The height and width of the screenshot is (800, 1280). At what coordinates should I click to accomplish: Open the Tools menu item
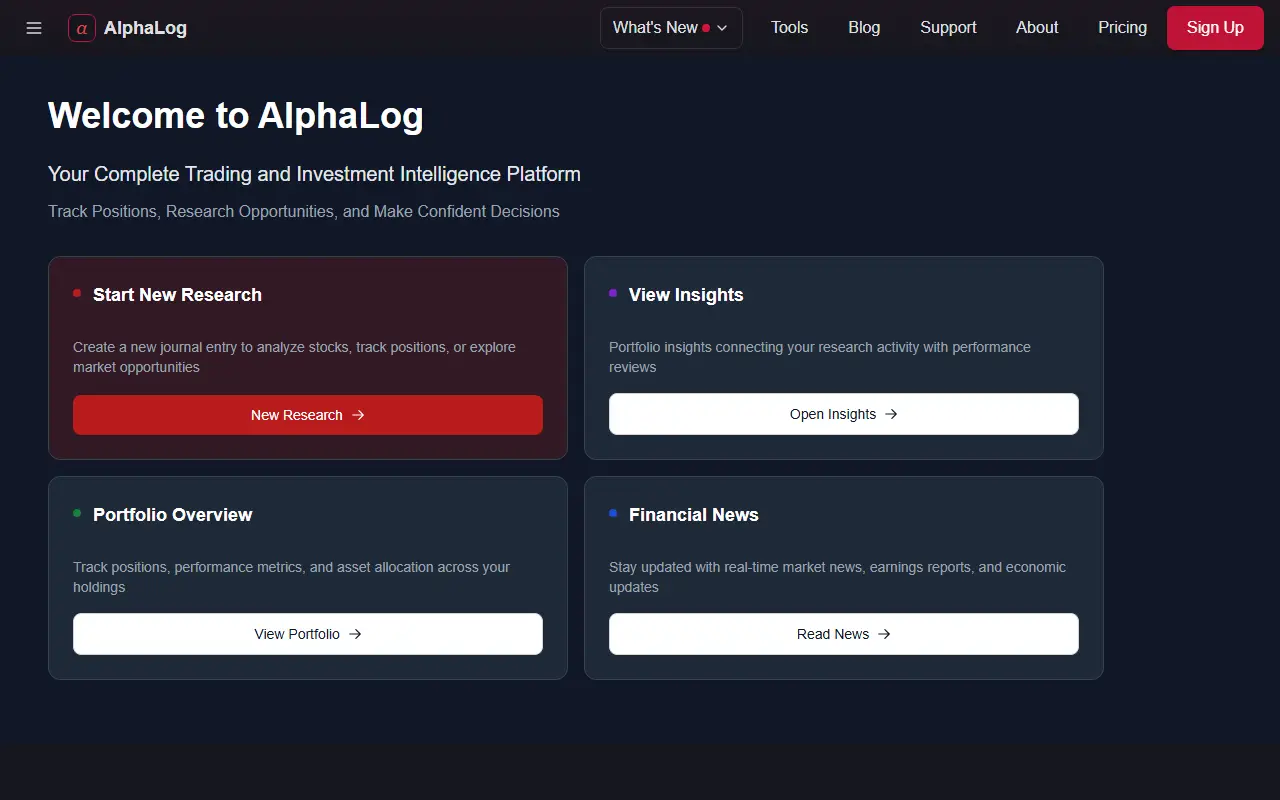click(789, 28)
